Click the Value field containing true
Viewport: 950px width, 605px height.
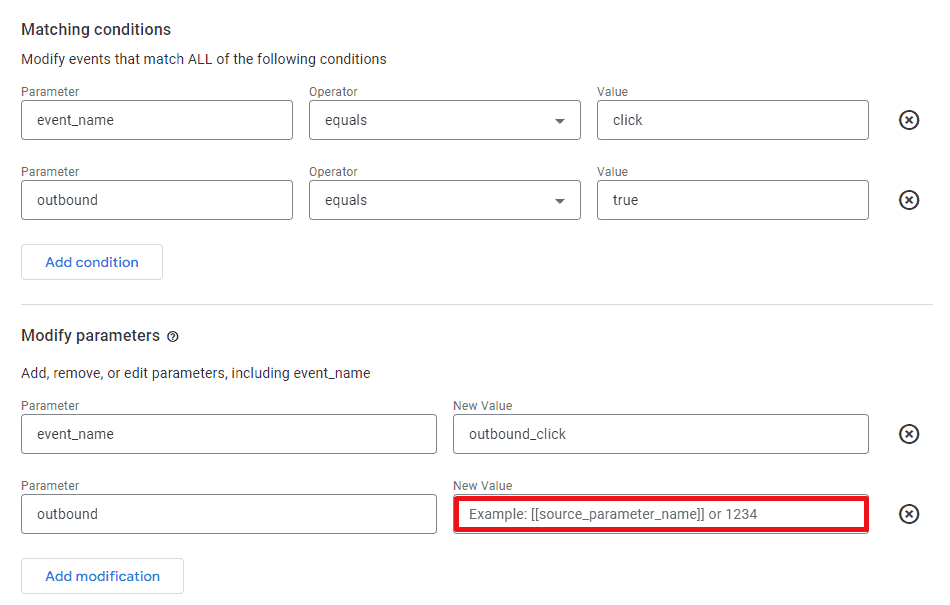732,199
